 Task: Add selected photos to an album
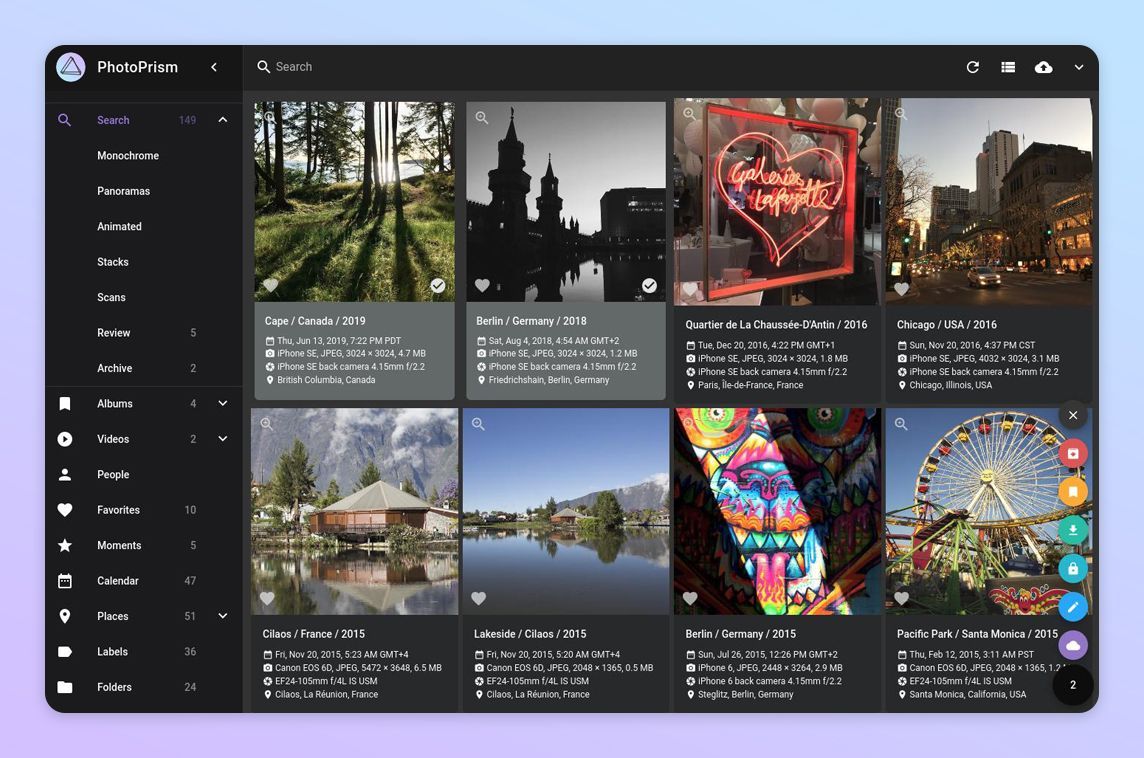[1073, 491]
